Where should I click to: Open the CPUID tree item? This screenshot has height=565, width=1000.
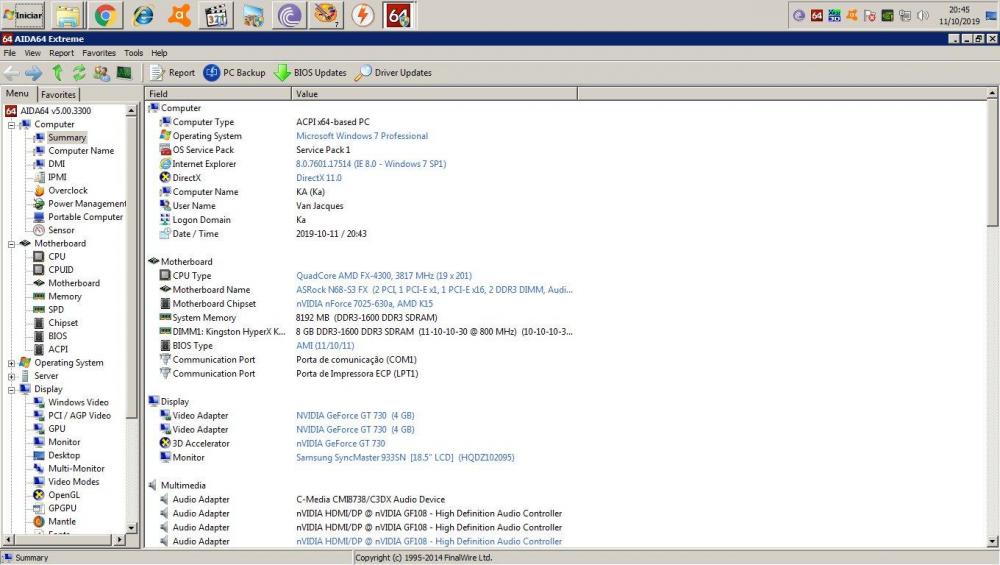click(x=60, y=270)
